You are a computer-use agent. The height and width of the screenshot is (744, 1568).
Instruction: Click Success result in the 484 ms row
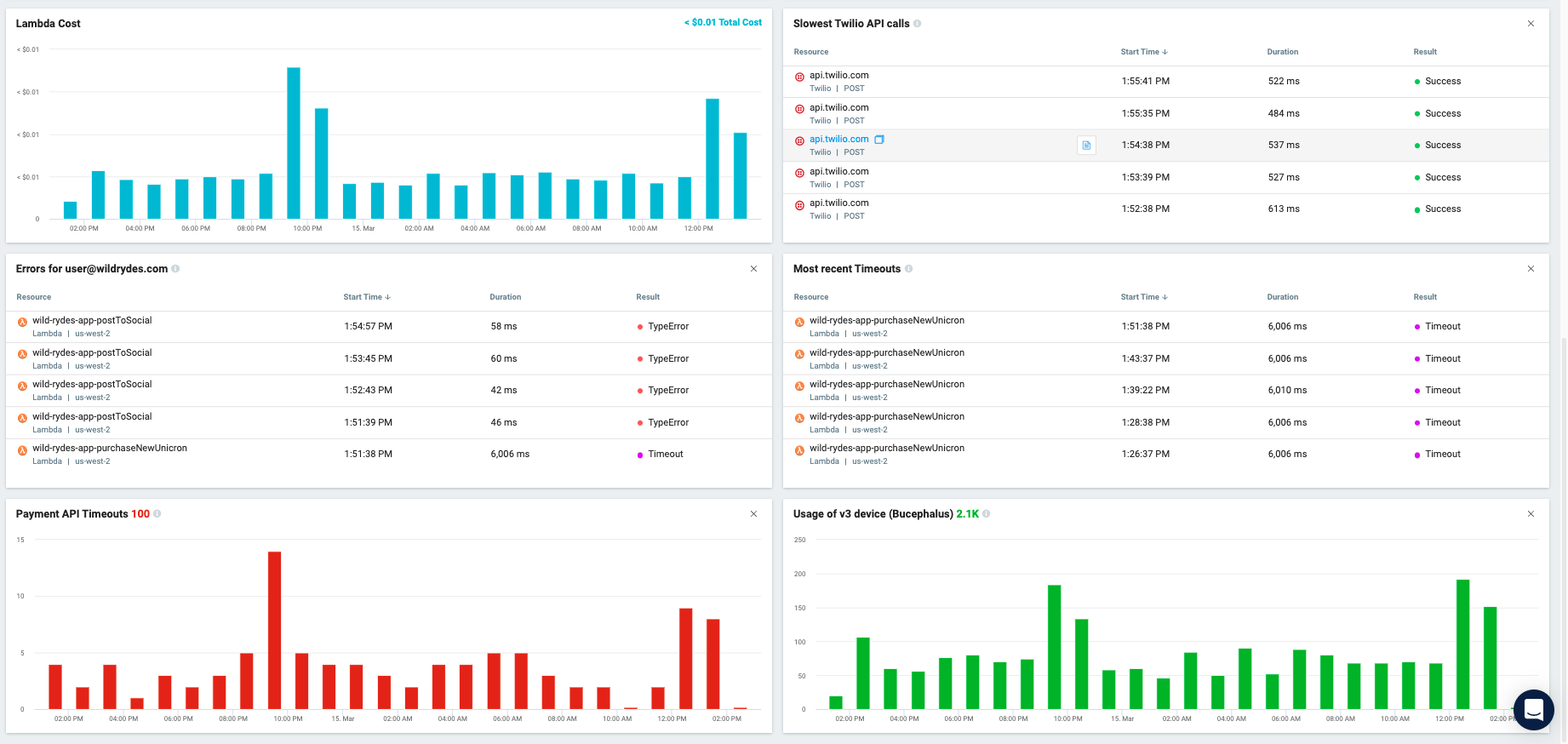click(x=1438, y=114)
